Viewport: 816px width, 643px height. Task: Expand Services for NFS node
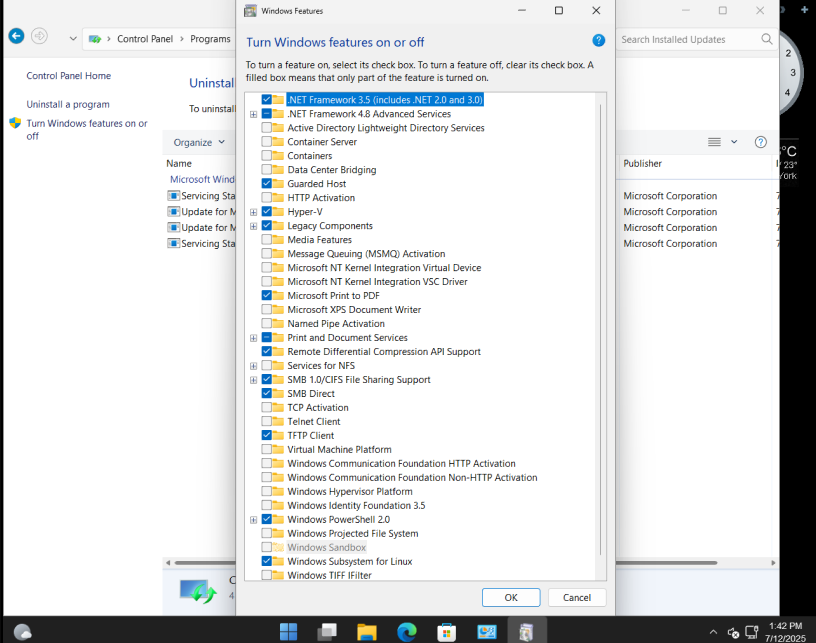(253, 366)
